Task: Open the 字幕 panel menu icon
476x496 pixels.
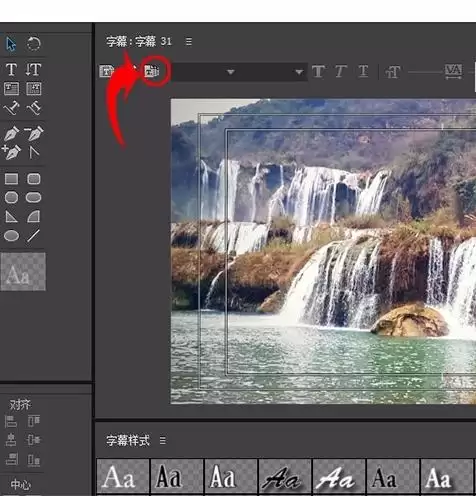Action: point(189,42)
